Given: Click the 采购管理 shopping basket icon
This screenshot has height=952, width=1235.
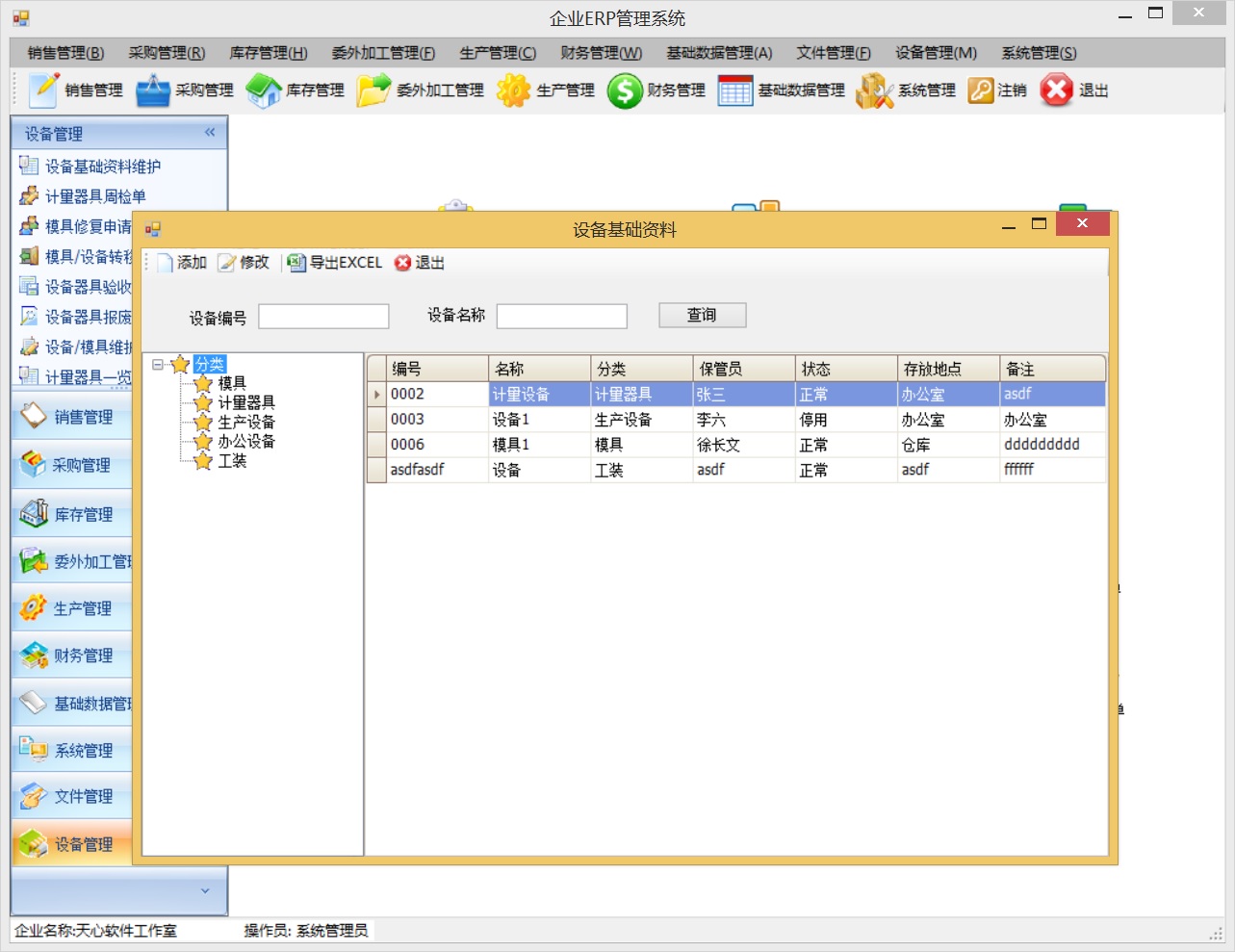Looking at the screenshot, I should [x=153, y=90].
